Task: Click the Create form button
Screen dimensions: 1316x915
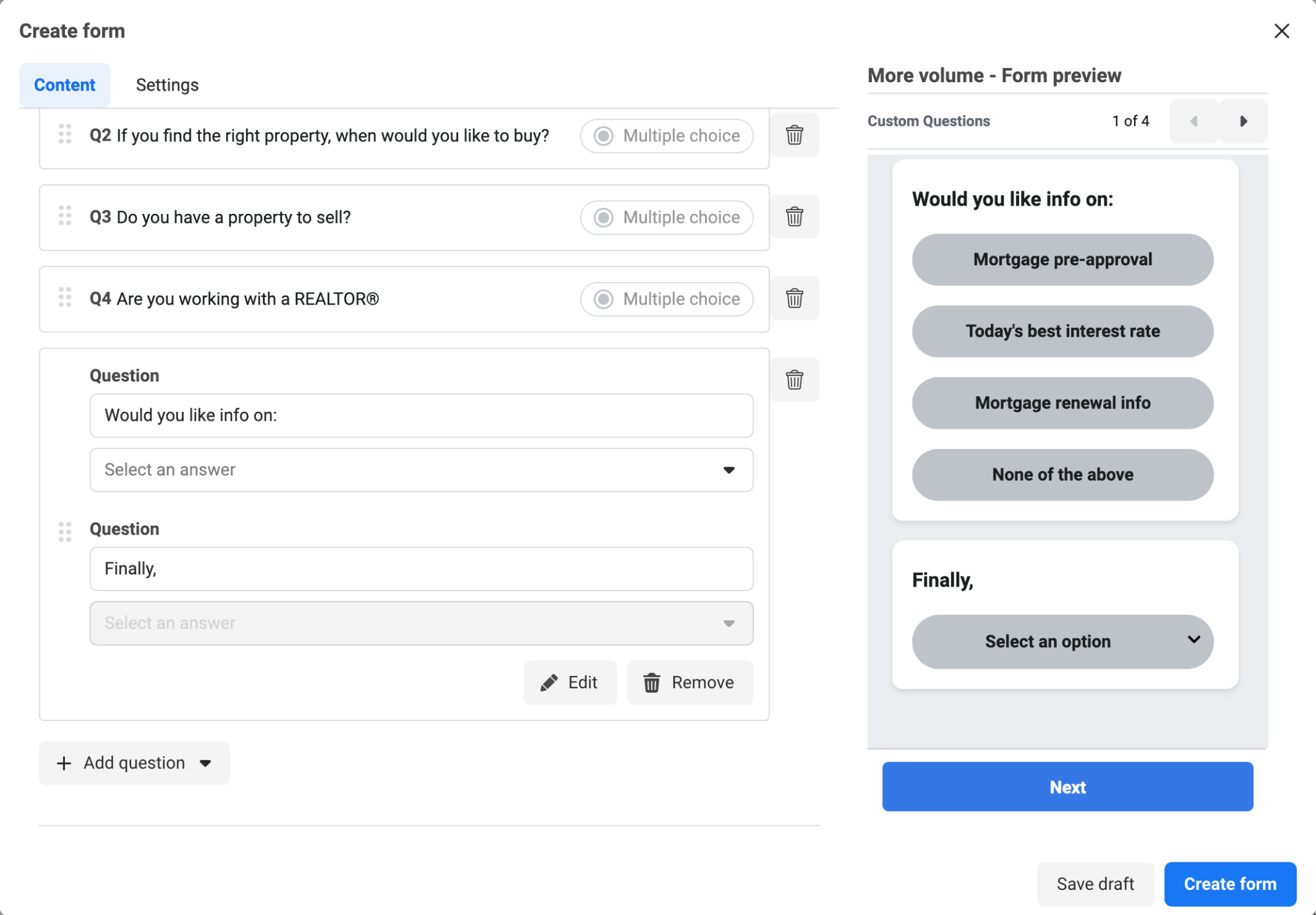Action: [x=1229, y=884]
